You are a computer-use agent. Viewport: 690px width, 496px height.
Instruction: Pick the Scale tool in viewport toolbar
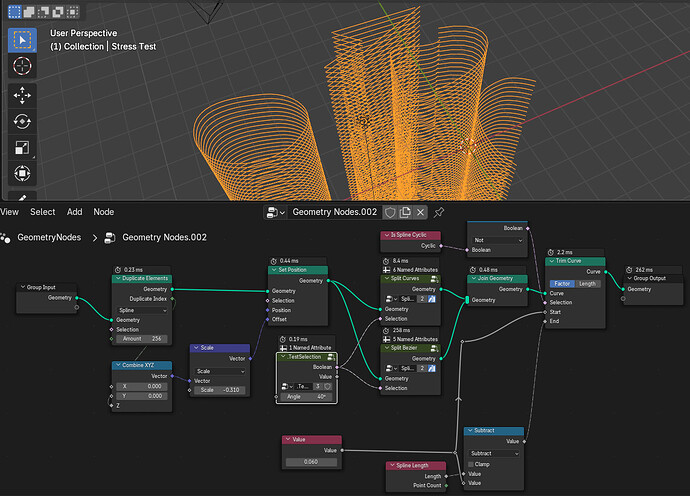point(22,147)
